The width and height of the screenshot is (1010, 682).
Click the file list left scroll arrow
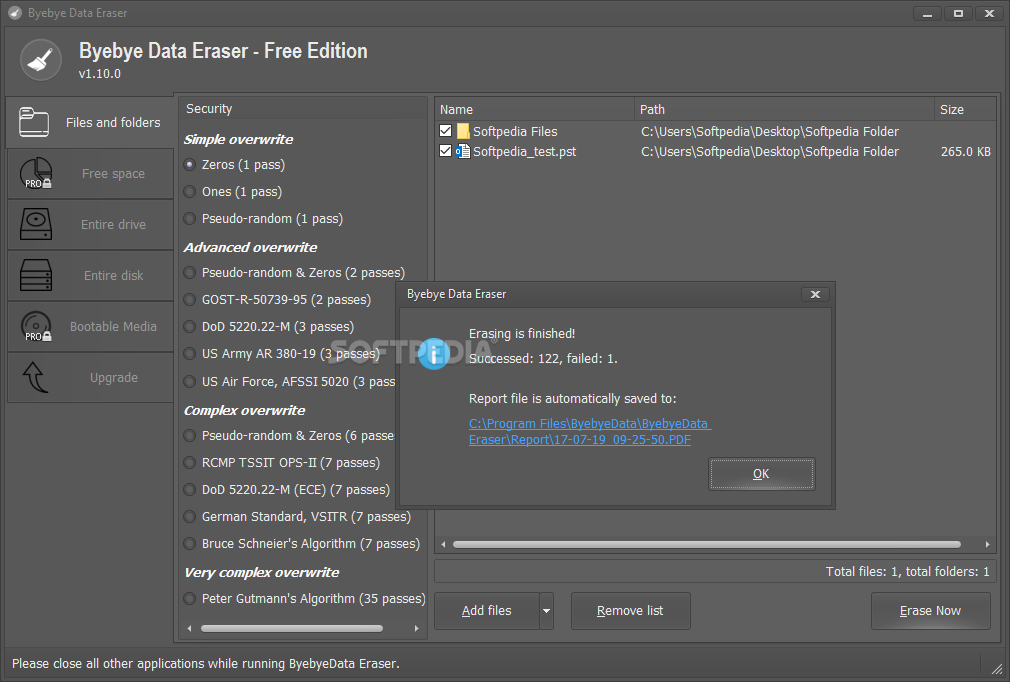click(443, 545)
